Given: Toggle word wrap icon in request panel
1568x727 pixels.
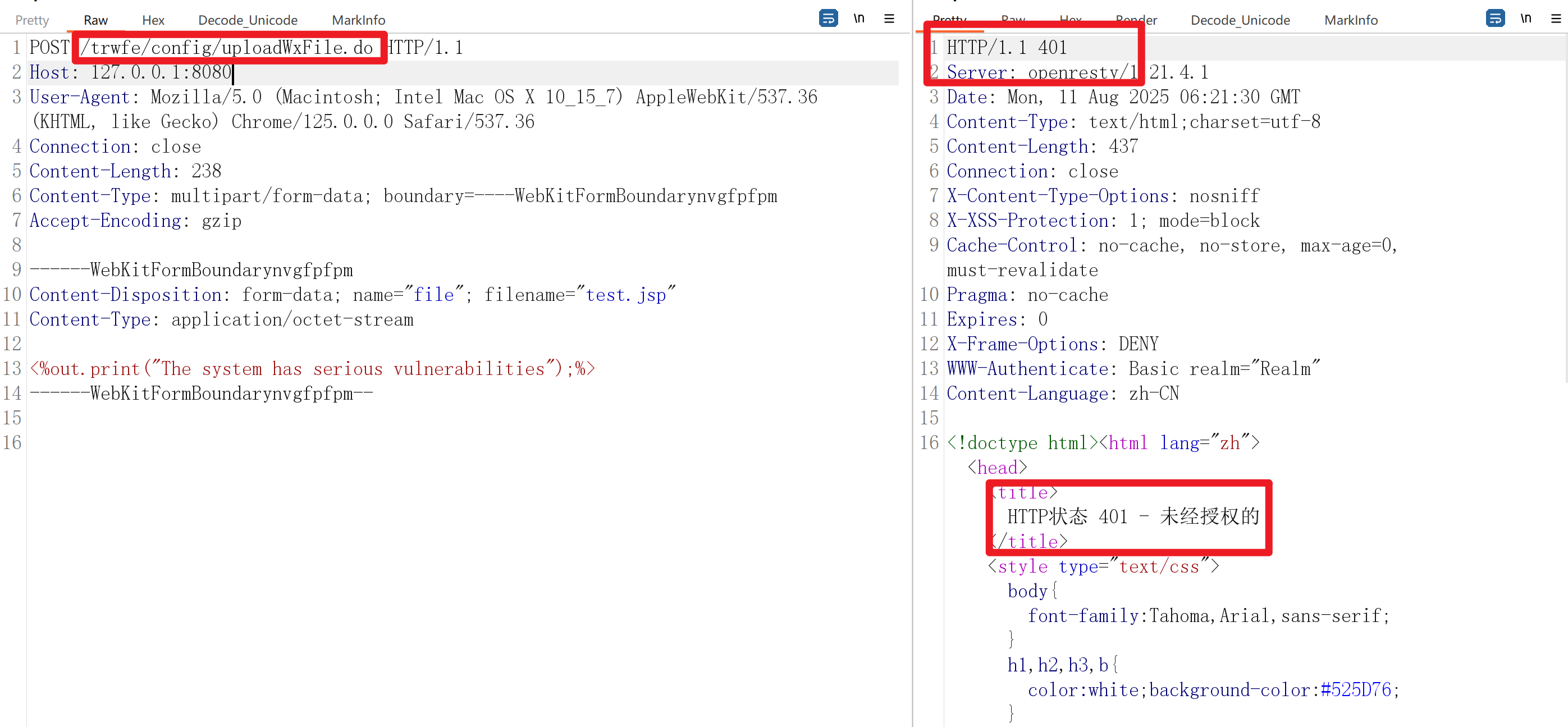Looking at the screenshot, I should 828,19.
